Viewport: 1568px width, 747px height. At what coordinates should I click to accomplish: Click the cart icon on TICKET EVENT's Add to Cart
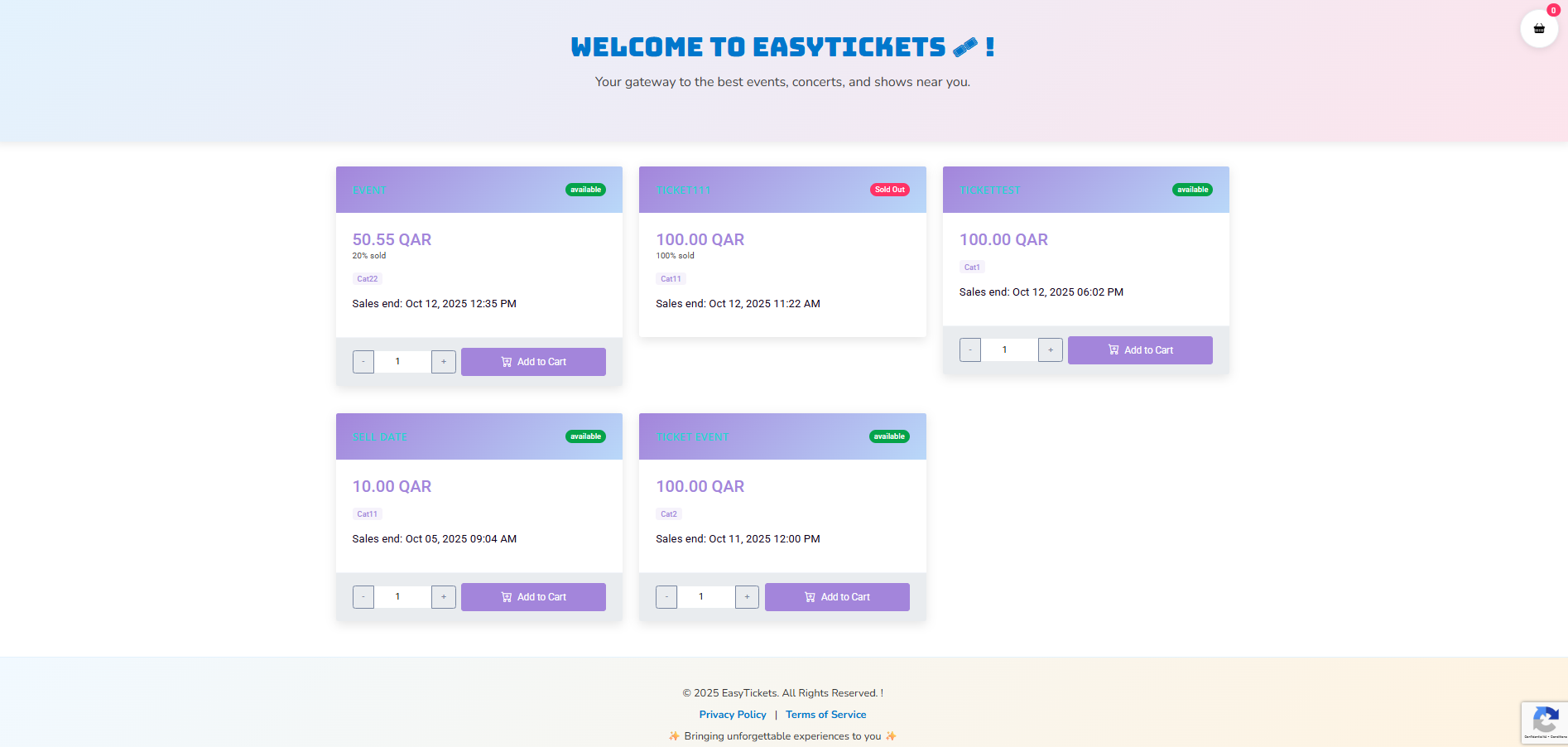(809, 597)
